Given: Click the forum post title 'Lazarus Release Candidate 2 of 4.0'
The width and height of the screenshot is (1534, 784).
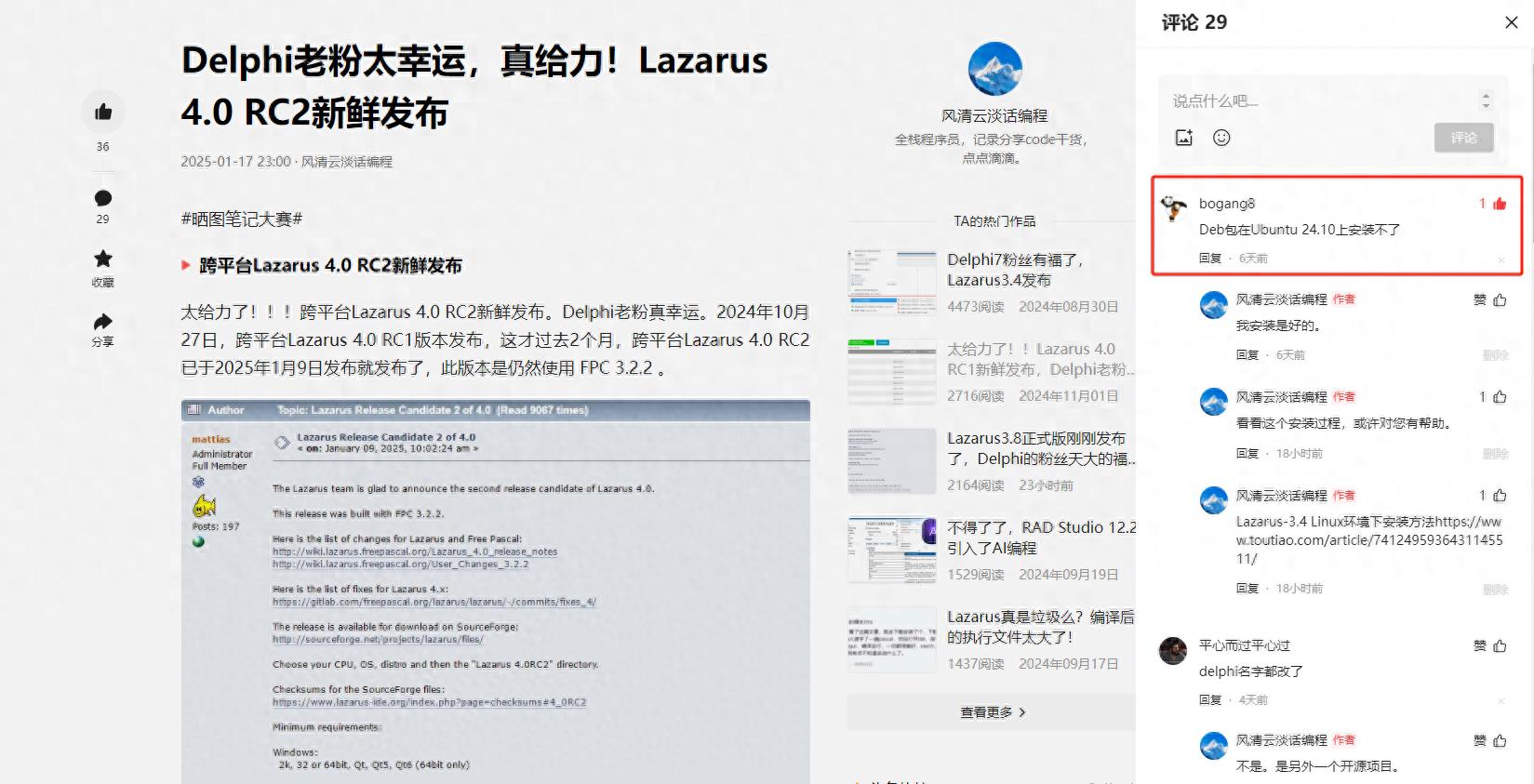Looking at the screenshot, I should click(386, 436).
